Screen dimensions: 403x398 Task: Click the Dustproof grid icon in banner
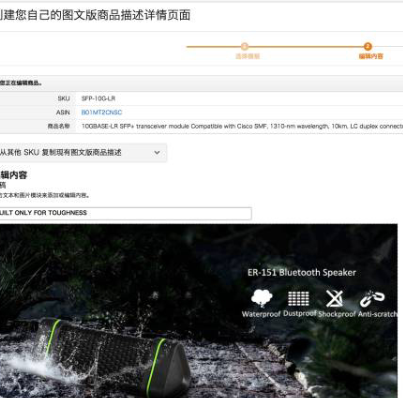pos(298,298)
